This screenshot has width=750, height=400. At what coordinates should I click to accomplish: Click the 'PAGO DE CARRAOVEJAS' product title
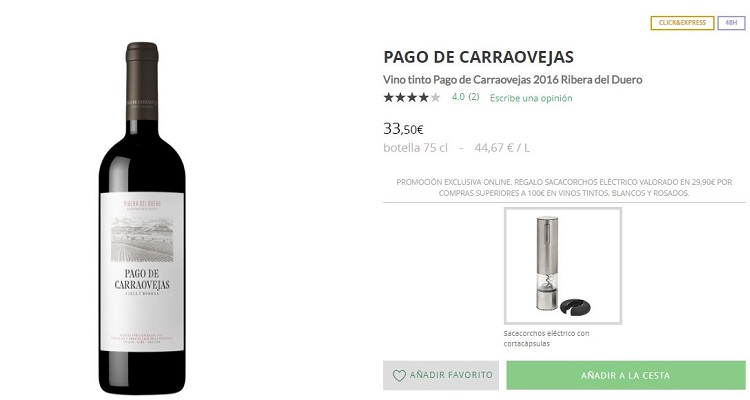478,56
